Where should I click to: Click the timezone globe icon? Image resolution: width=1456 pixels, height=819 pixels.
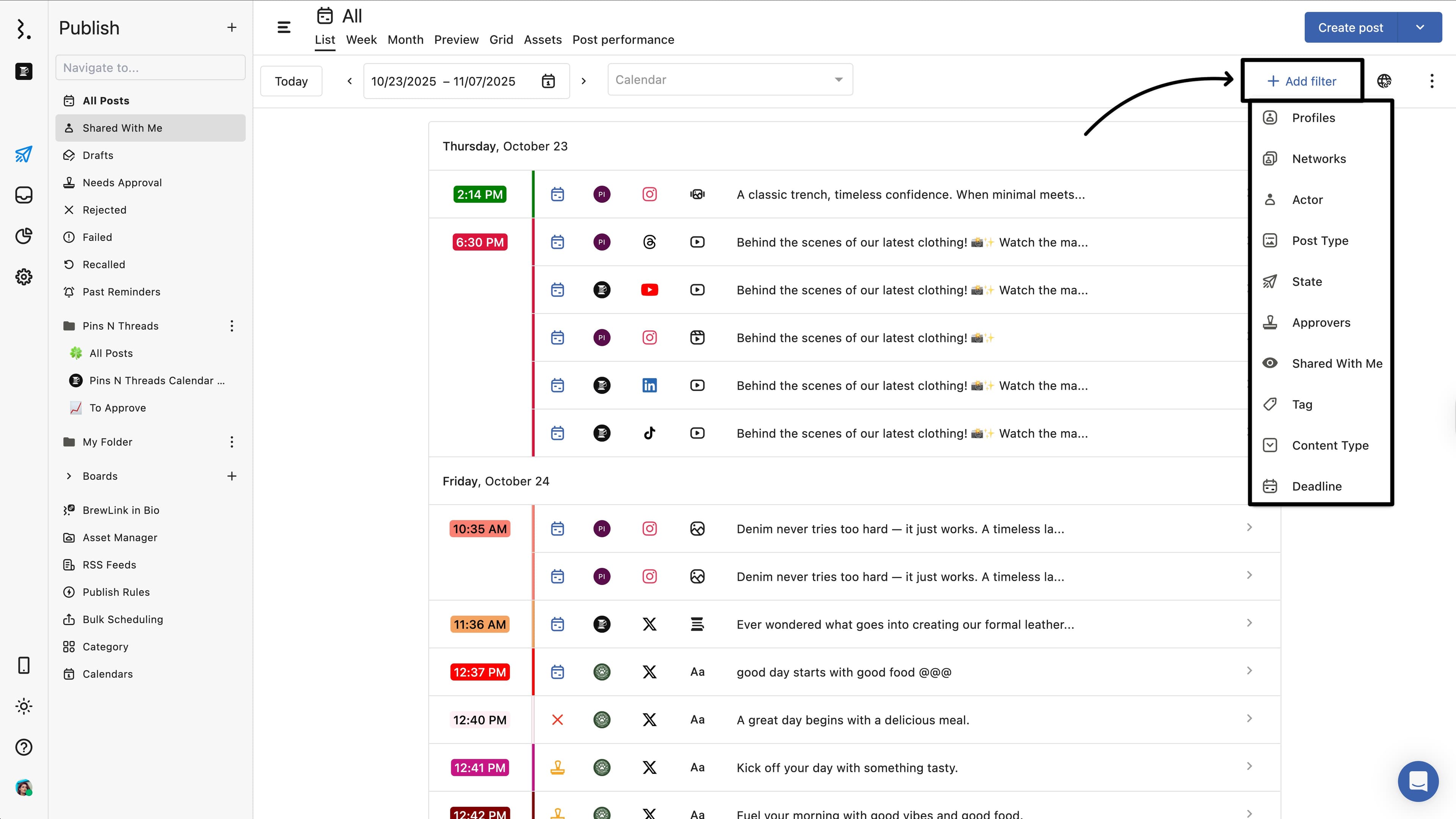1384,81
